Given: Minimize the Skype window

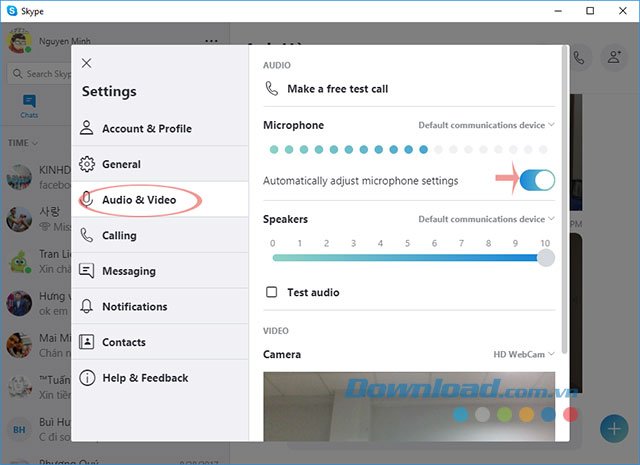Looking at the screenshot, I should point(558,11).
